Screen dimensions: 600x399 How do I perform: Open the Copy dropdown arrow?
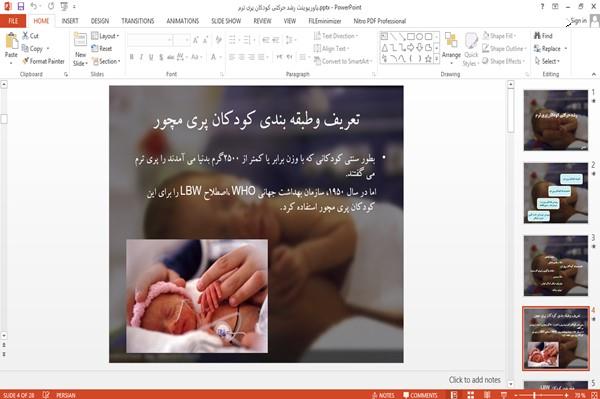pos(48,49)
